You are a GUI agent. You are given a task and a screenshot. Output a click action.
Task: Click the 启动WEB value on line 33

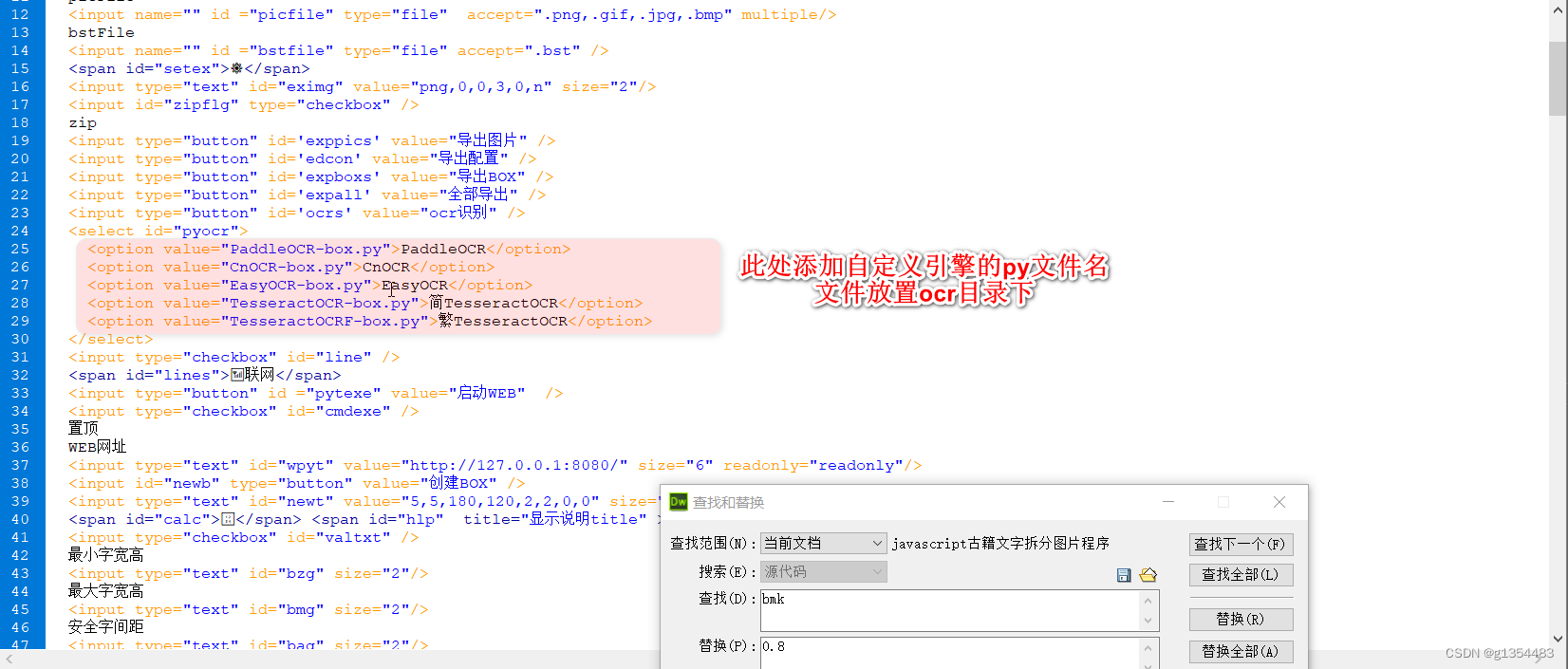[x=487, y=393]
